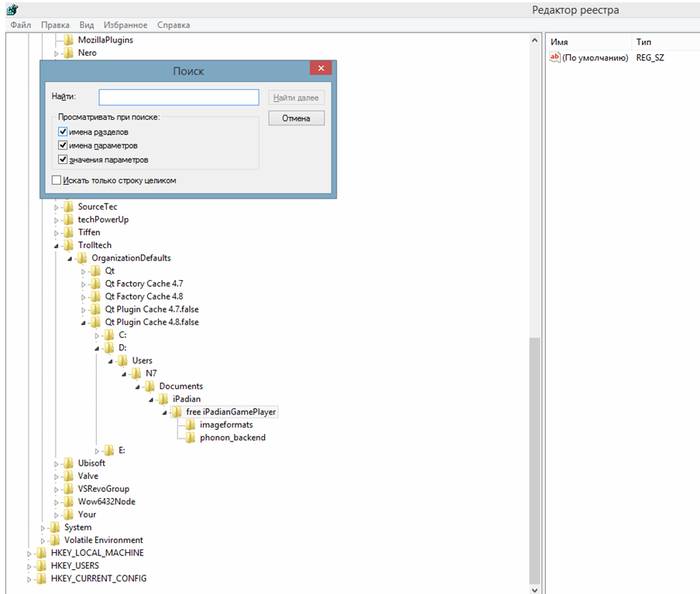
Task: Expand the Qt Factory Cache 4.7 node
Action: tap(84, 284)
